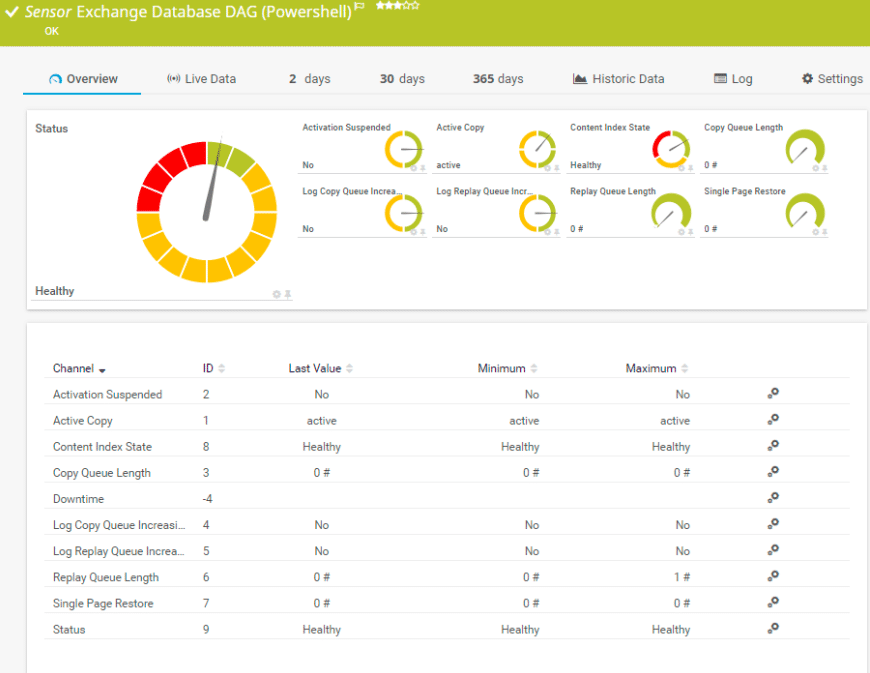This screenshot has width=870, height=673.
Task: Click gear icon on Copy Queue Length gauge
Action: 816,168
